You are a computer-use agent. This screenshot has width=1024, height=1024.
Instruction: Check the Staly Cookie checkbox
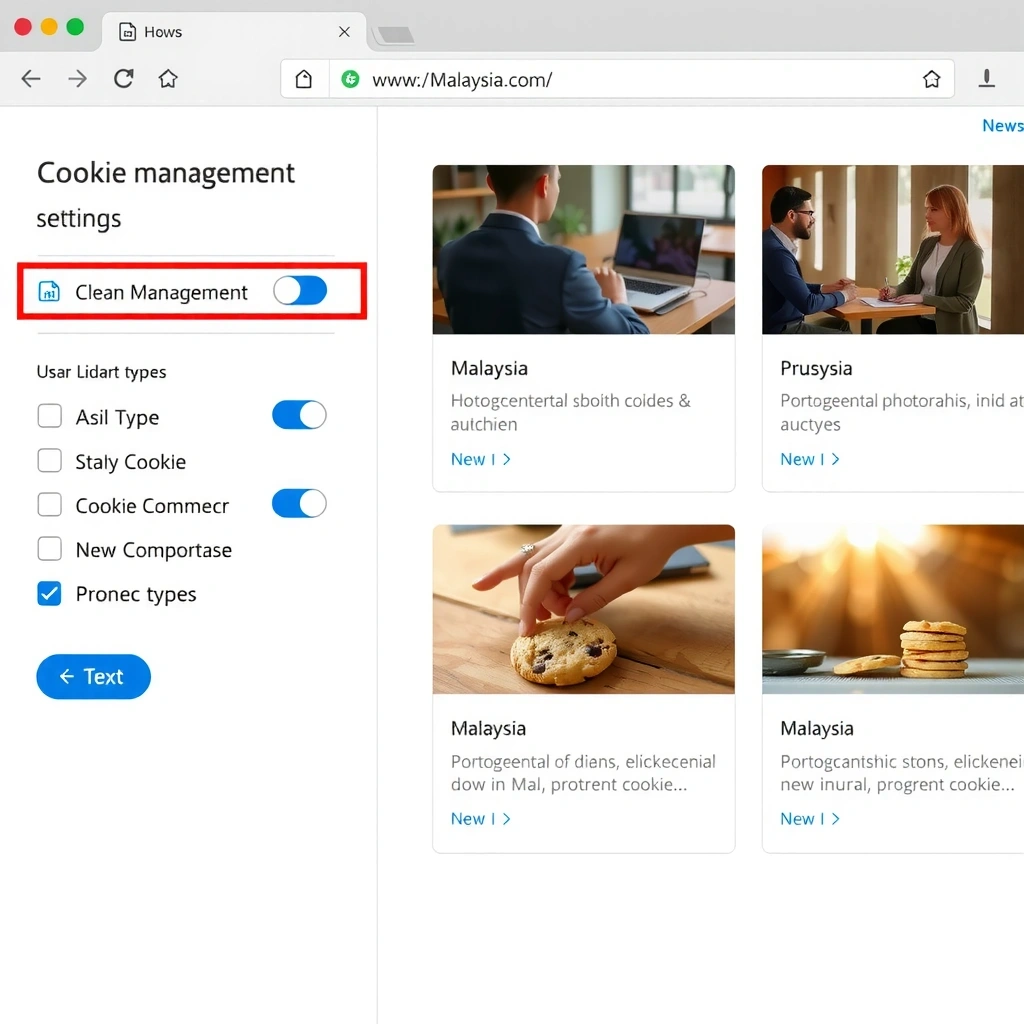pos(49,461)
